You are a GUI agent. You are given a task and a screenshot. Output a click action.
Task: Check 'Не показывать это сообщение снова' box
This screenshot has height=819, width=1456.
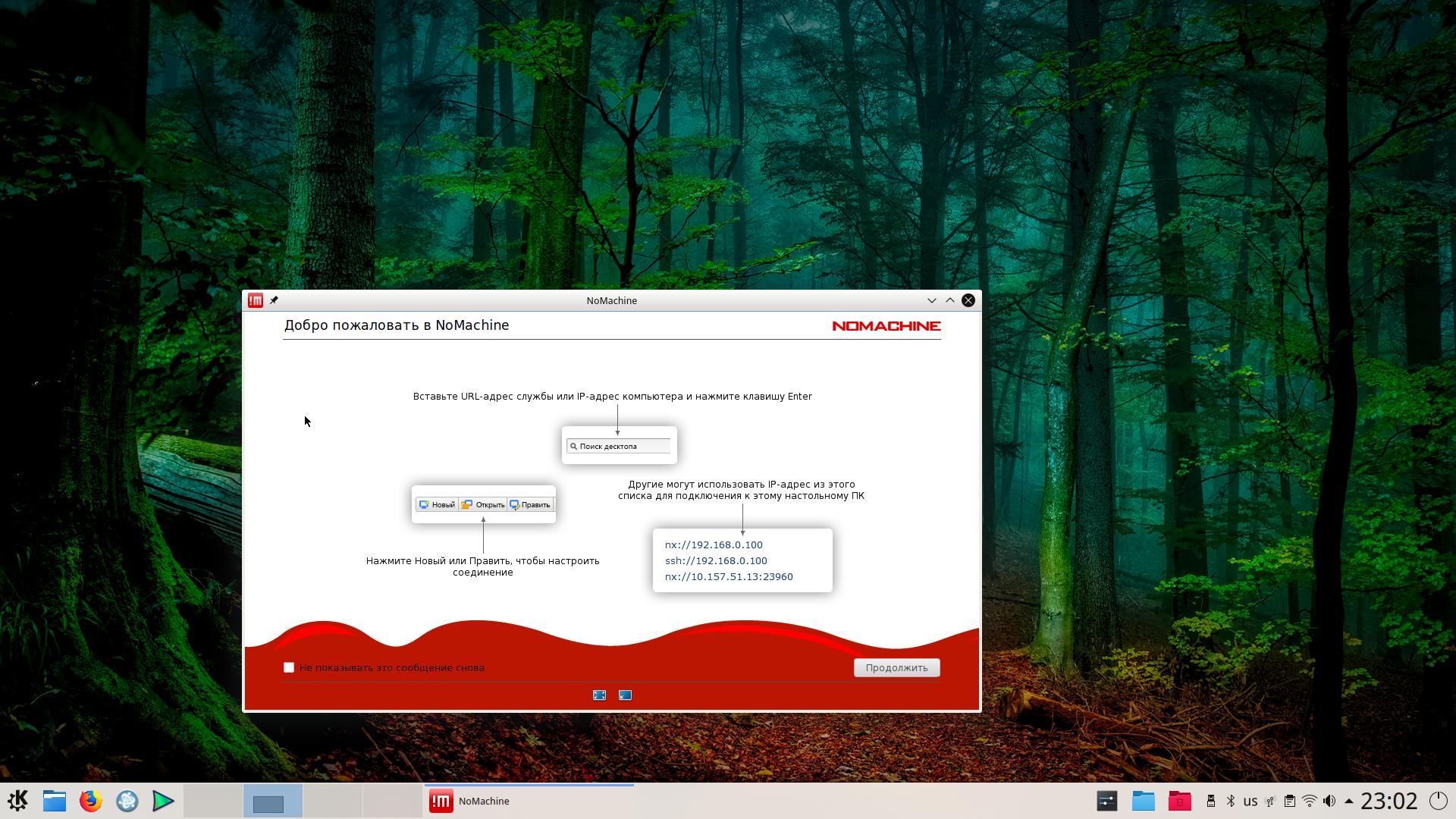click(289, 667)
